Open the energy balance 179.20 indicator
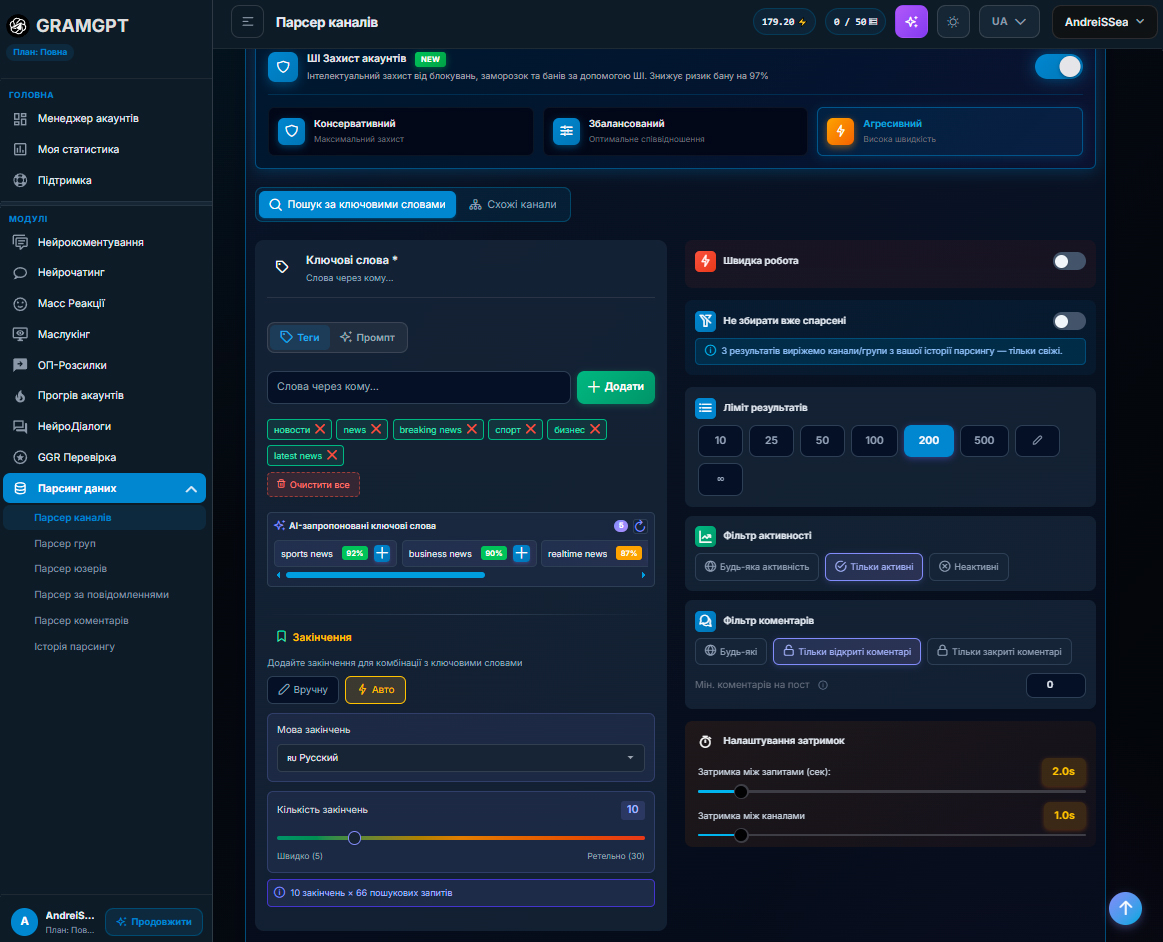Viewport: 1163px width, 942px height. (x=784, y=22)
